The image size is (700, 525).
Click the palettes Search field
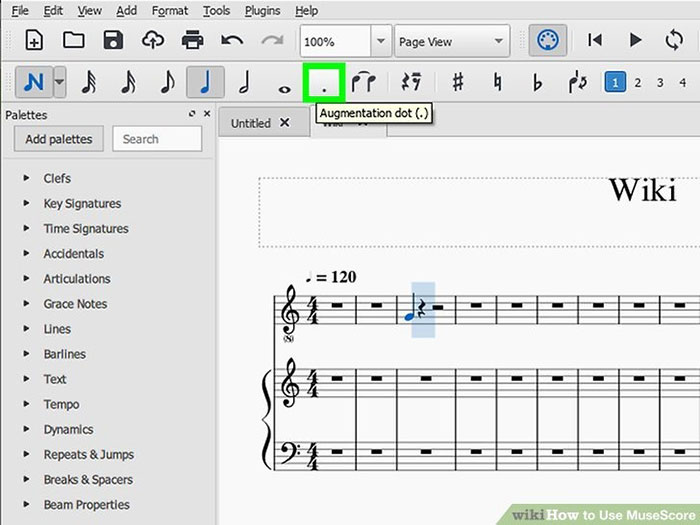[157, 139]
